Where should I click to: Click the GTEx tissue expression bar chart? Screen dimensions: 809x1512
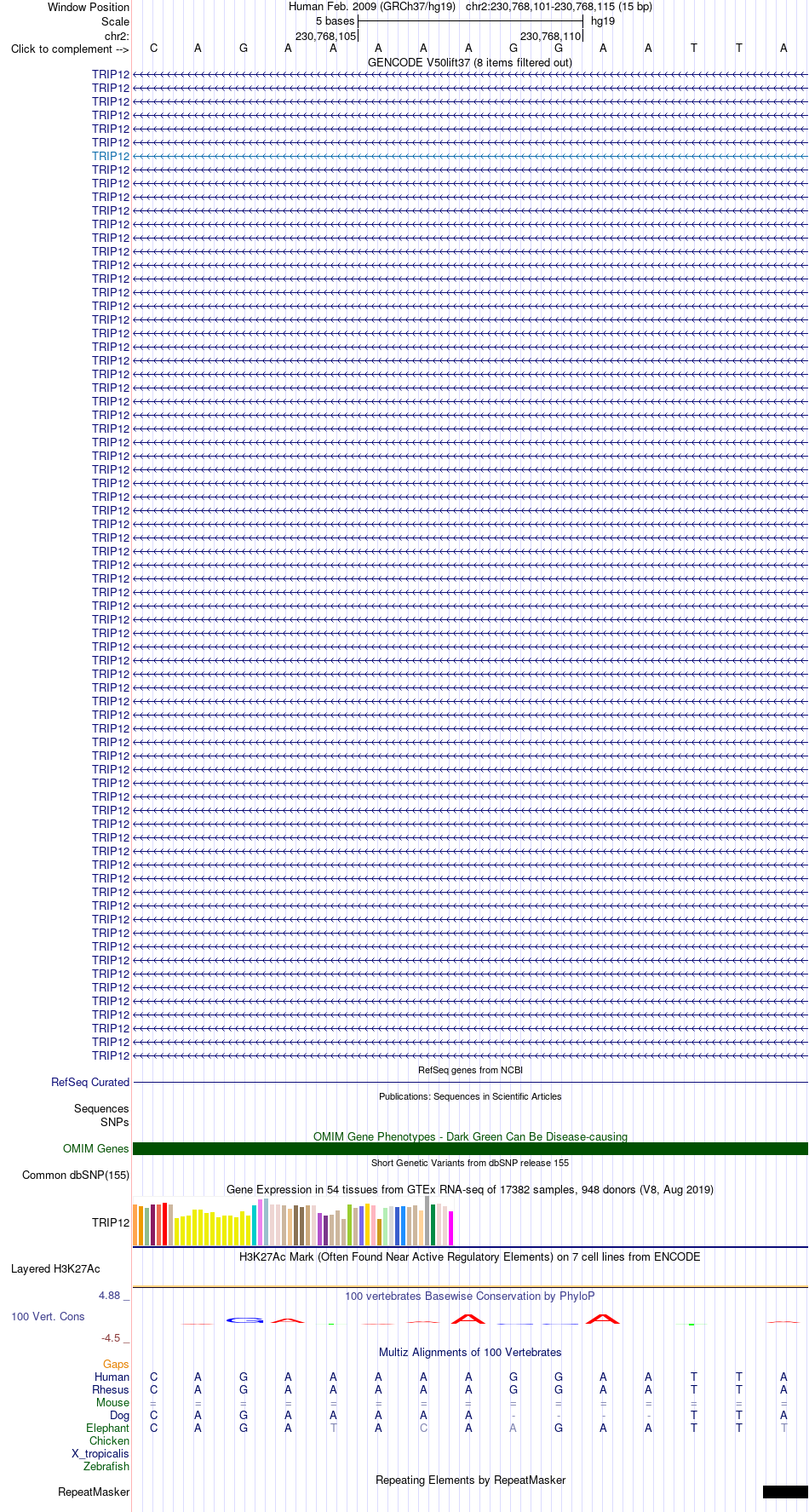point(293,1222)
